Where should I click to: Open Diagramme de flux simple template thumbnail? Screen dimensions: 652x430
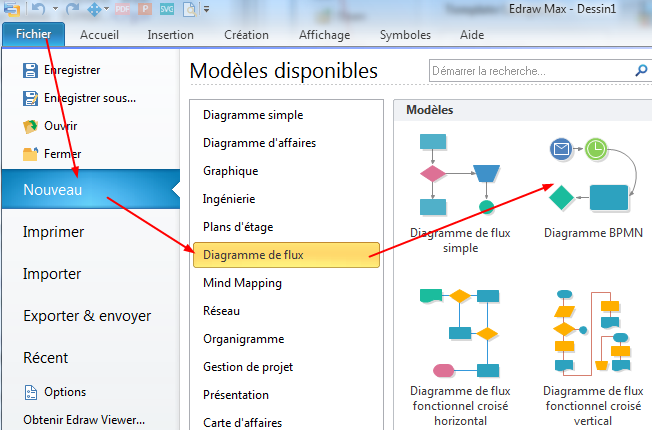[x=460, y=175]
